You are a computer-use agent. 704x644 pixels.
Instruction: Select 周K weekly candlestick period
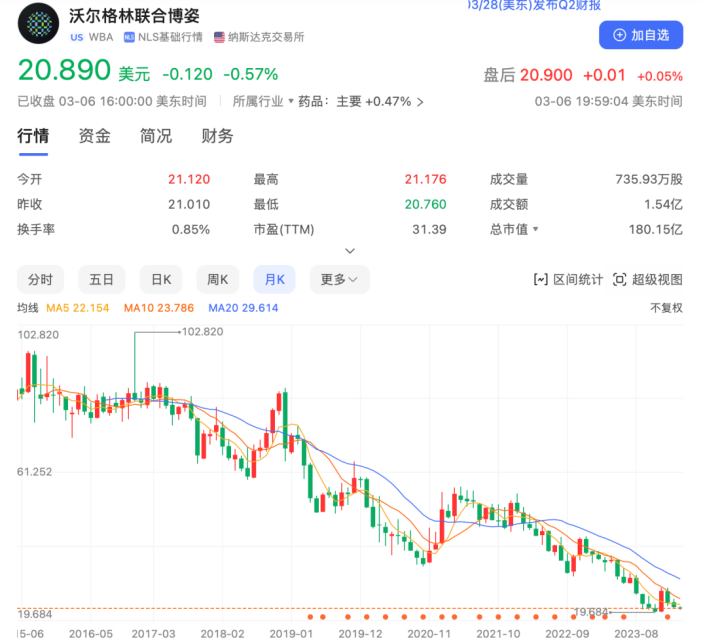point(217,279)
